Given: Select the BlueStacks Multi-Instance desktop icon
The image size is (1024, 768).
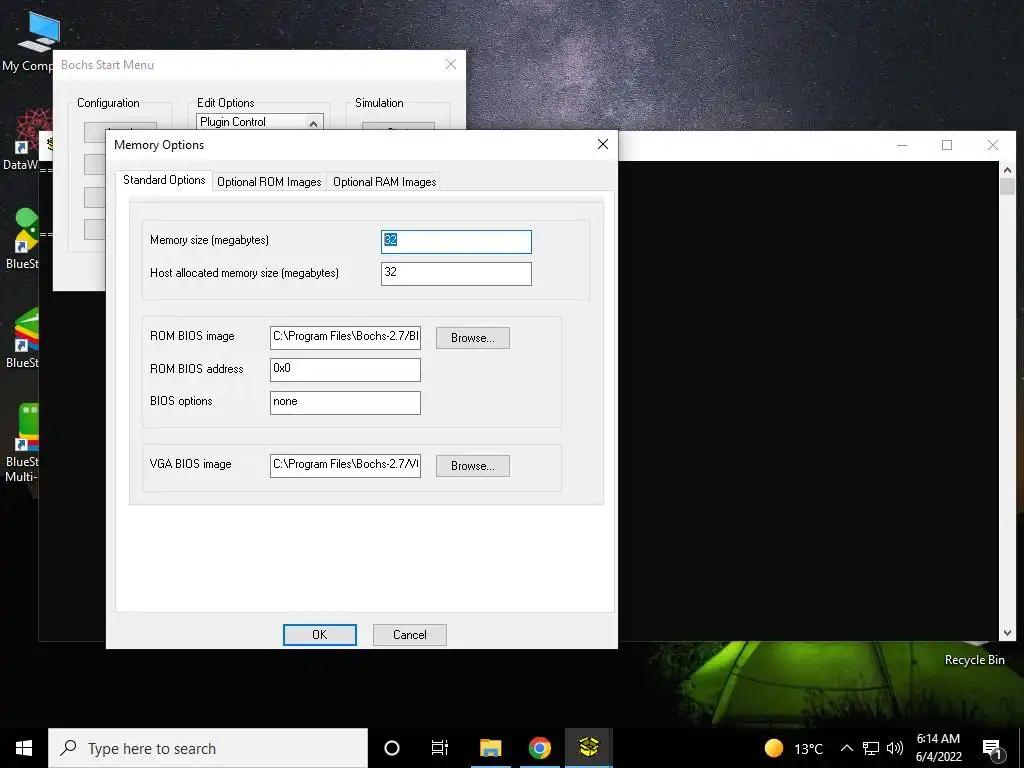Looking at the screenshot, I should point(23,443).
